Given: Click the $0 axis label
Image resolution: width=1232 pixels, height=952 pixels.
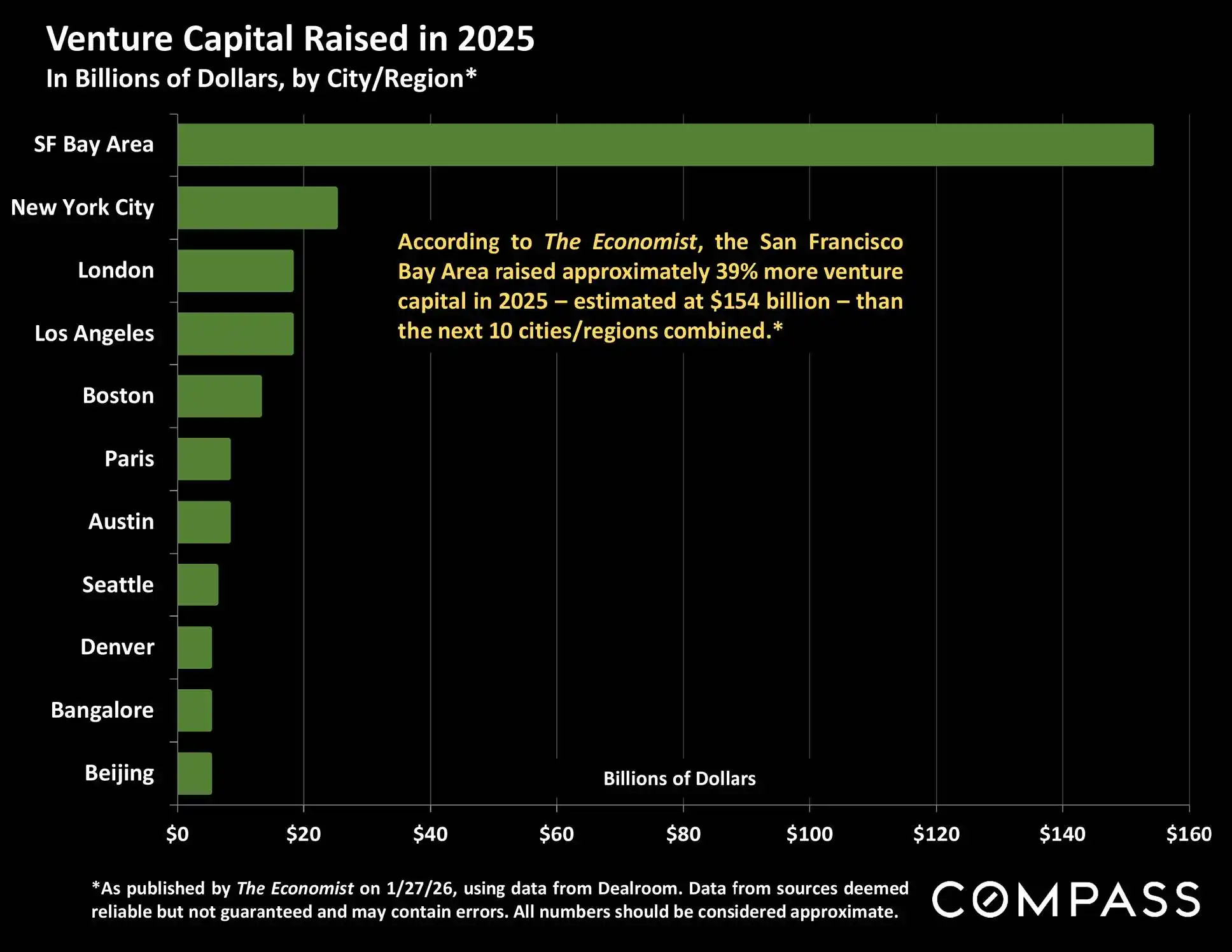Looking at the screenshot, I should [x=177, y=834].
